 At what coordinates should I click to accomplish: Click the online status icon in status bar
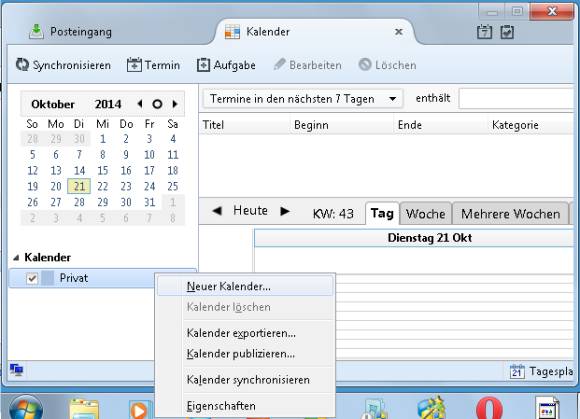[16, 369]
